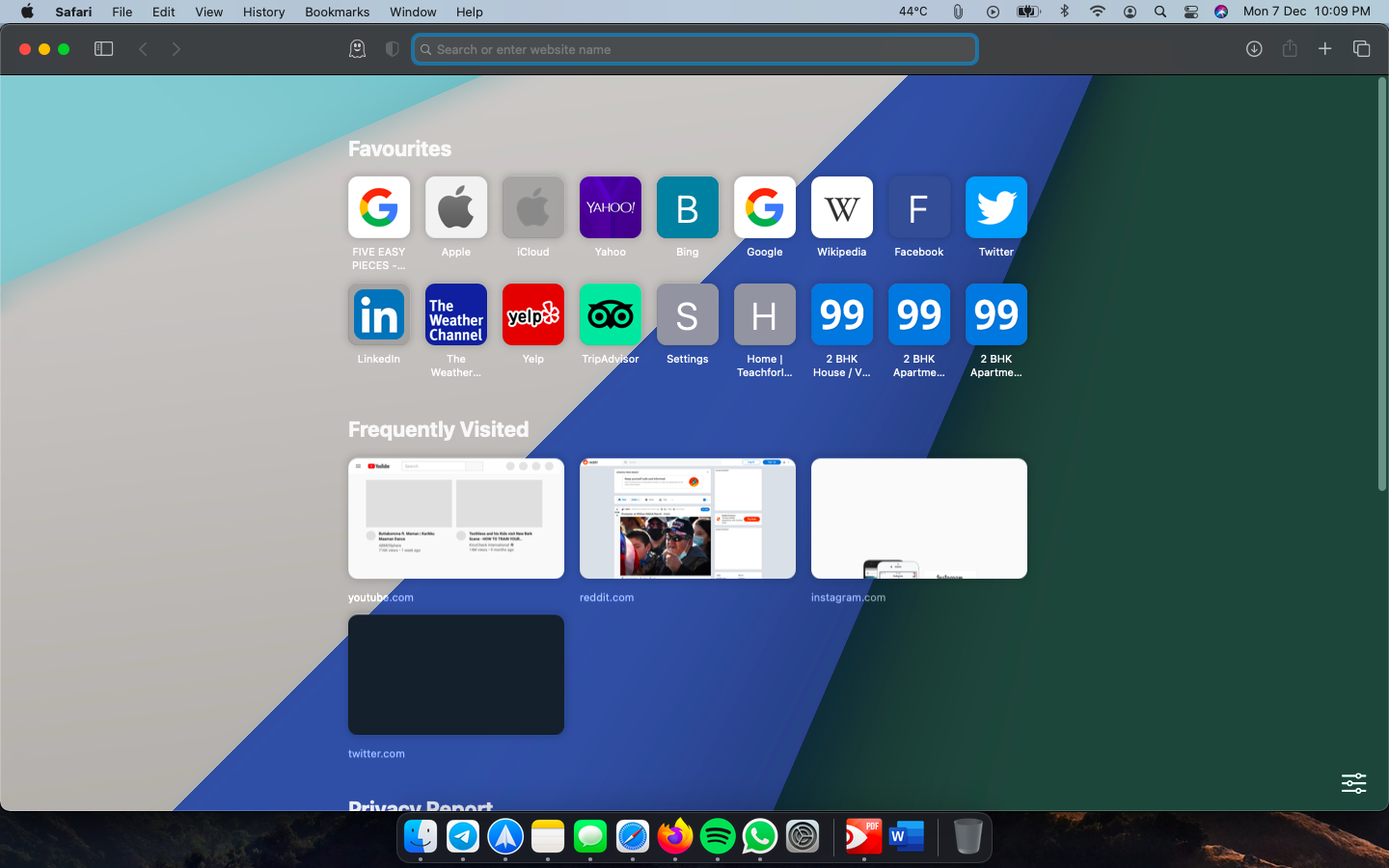This screenshot has width=1389, height=868.
Task: Open WhatsApp from the Dock
Action: pyautogui.click(x=759, y=837)
